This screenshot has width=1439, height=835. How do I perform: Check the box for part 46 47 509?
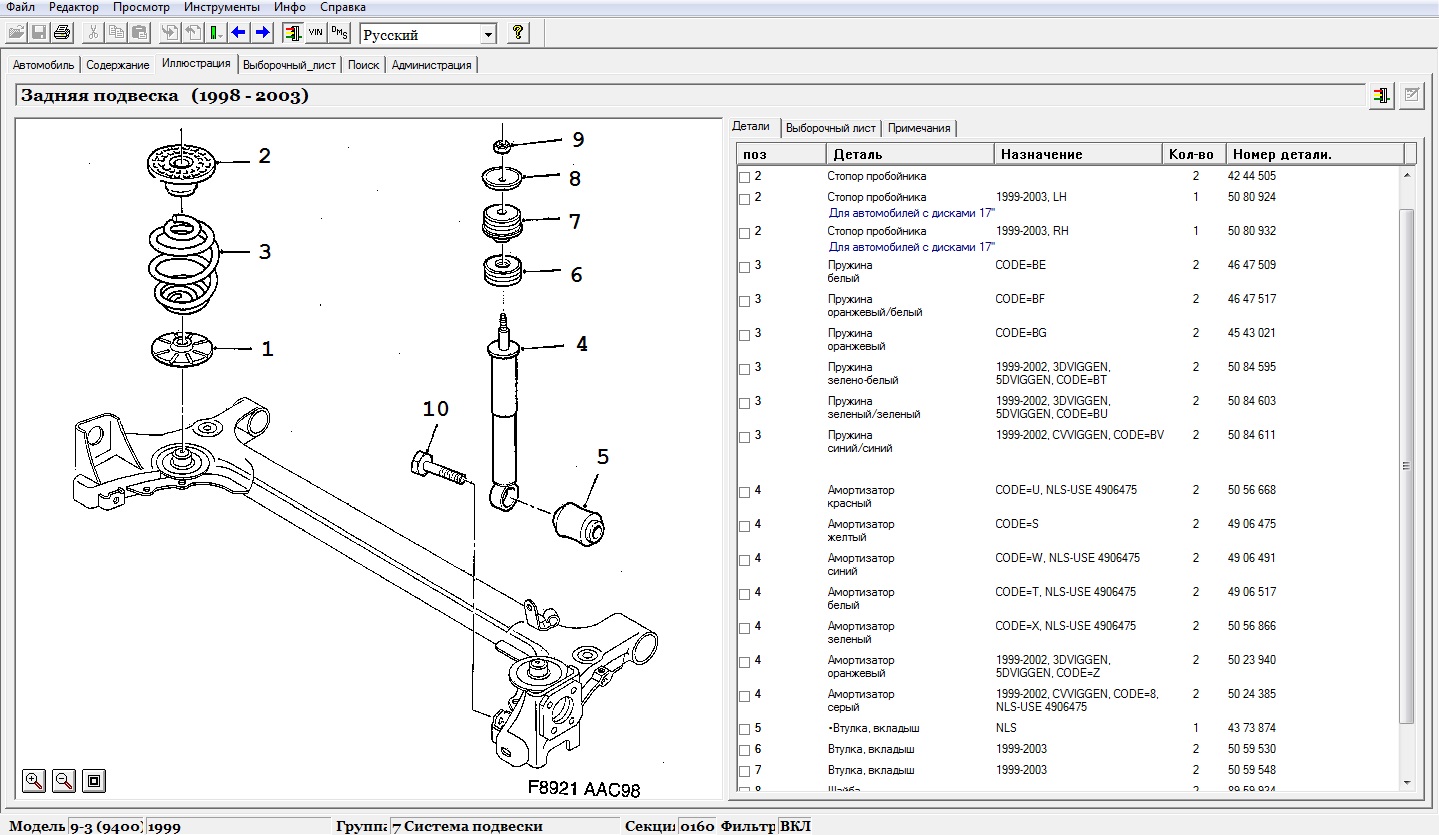[744, 267]
